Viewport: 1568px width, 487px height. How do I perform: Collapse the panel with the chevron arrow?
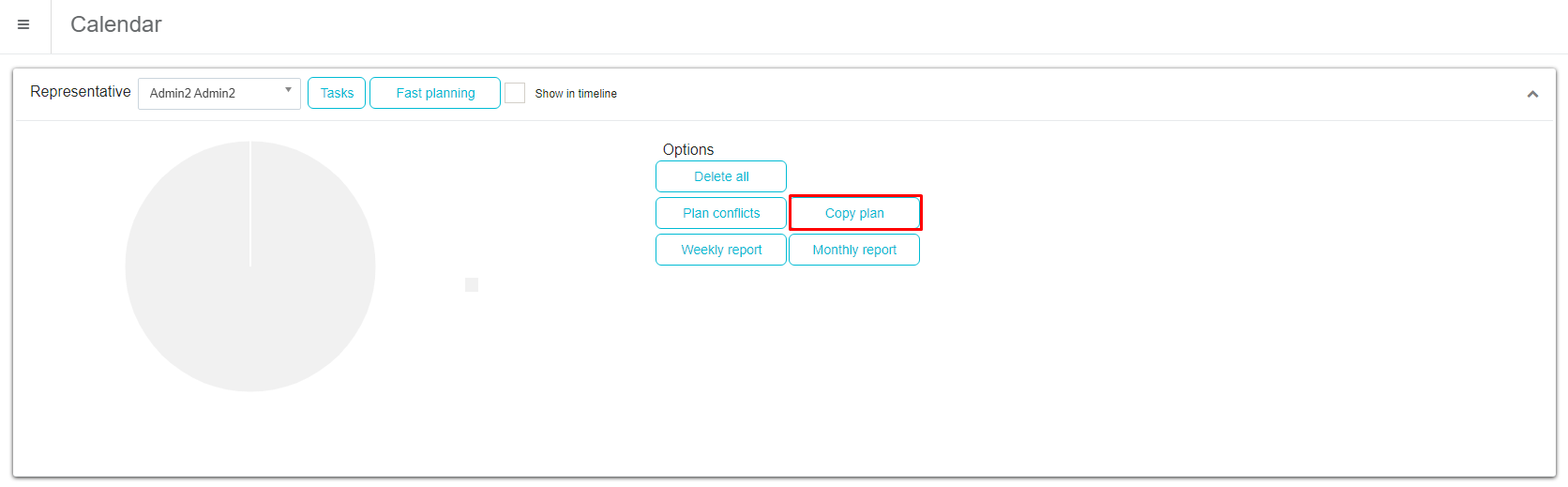pos(1532,94)
